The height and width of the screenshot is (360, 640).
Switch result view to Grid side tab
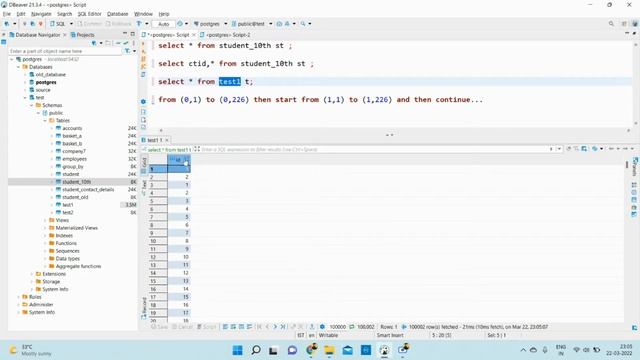[x=144, y=165]
